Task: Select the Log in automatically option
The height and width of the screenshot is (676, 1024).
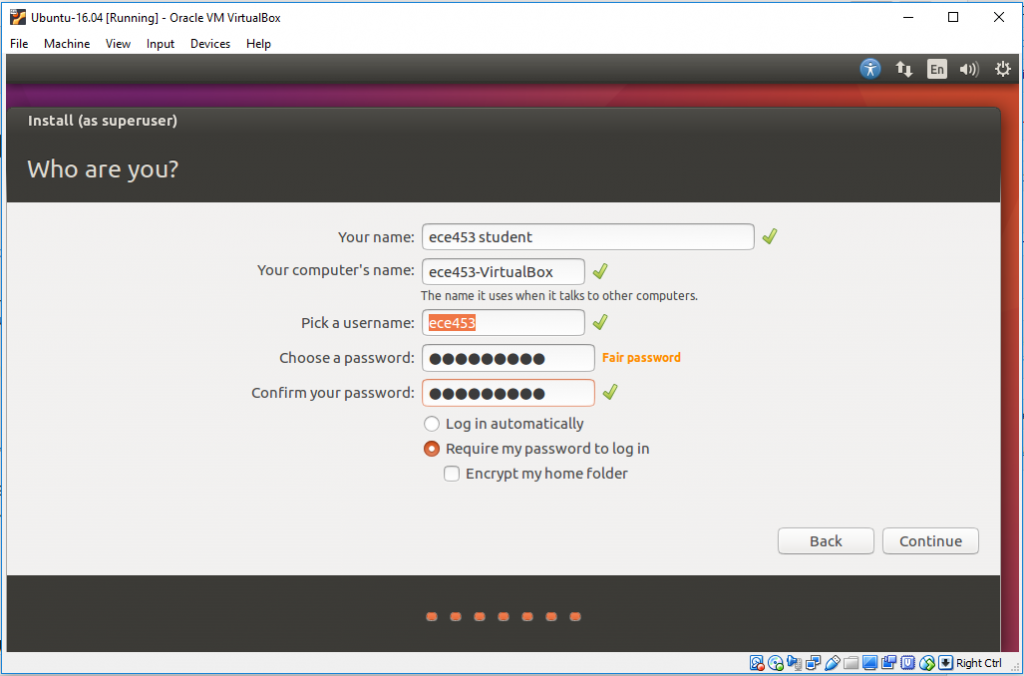Action: [x=432, y=424]
